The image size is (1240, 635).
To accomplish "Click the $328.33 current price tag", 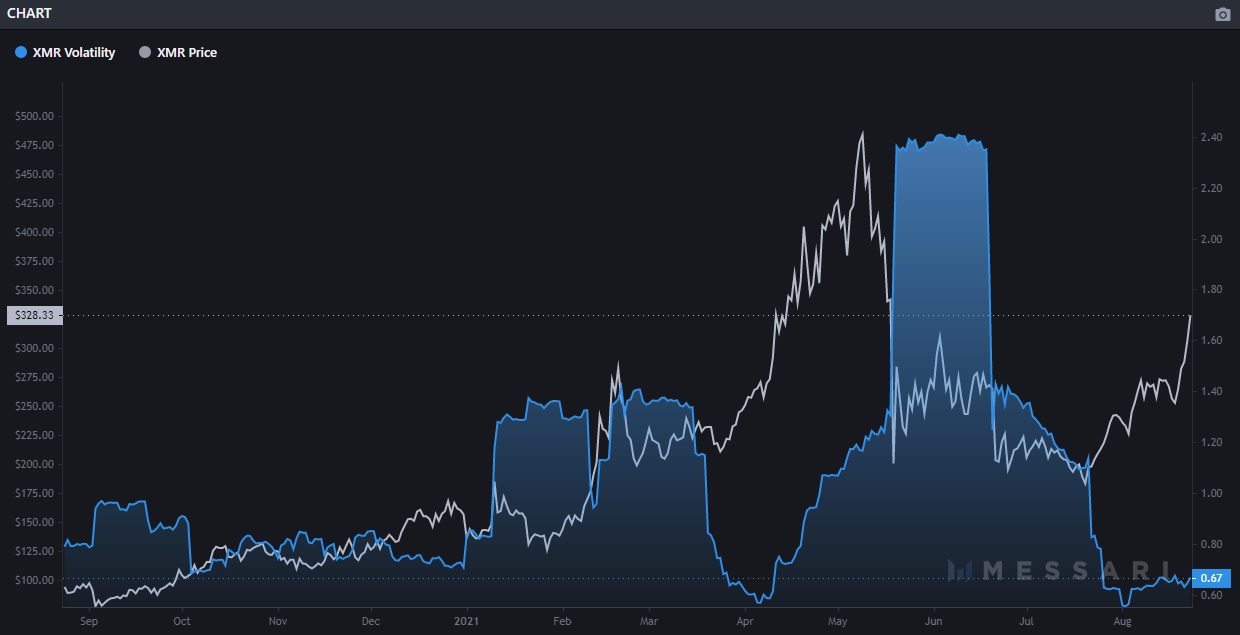I will click(x=35, y=315).
